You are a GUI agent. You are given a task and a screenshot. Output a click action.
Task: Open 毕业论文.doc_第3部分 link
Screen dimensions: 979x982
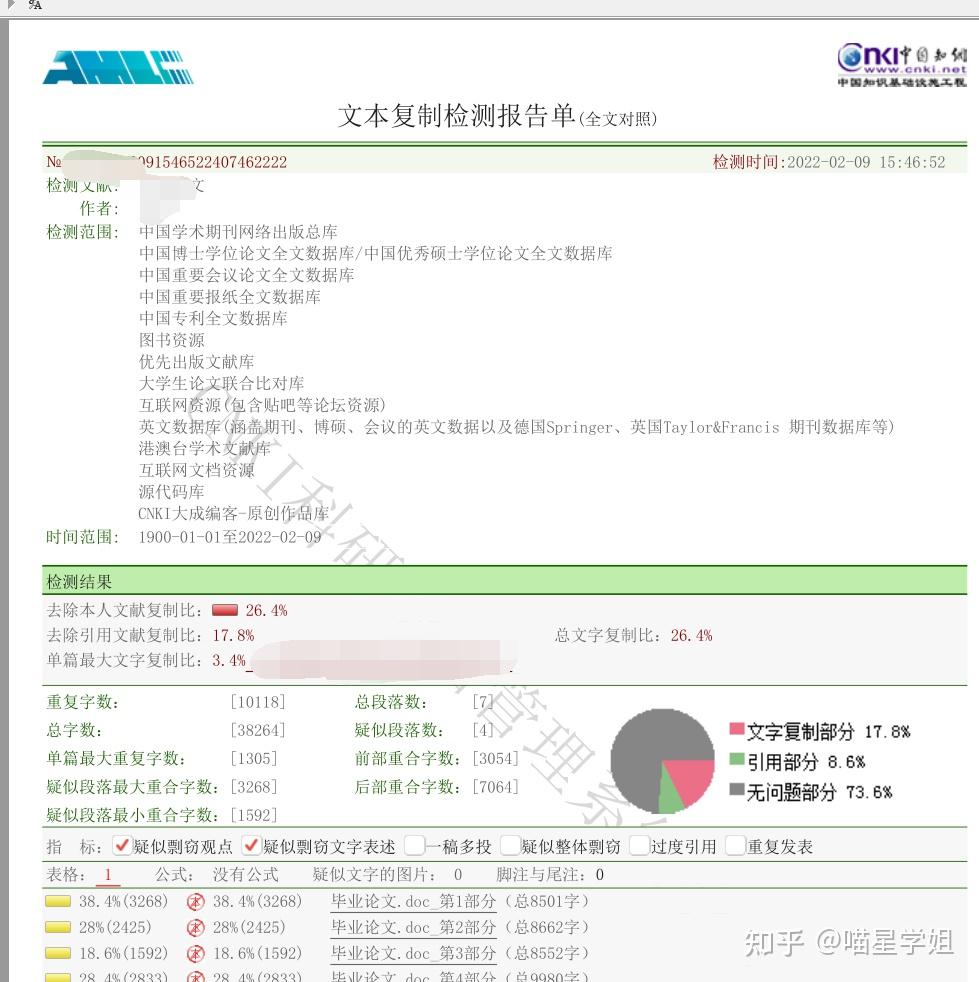point(413,954)
